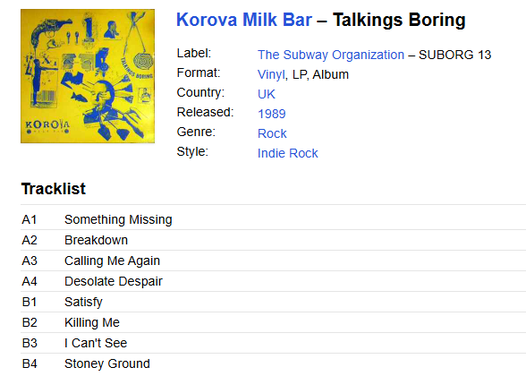The width and height of the screenshot is (526, 376).
Task: Click the SUBORG 13 catalog number
Action: tap(455, 55)
